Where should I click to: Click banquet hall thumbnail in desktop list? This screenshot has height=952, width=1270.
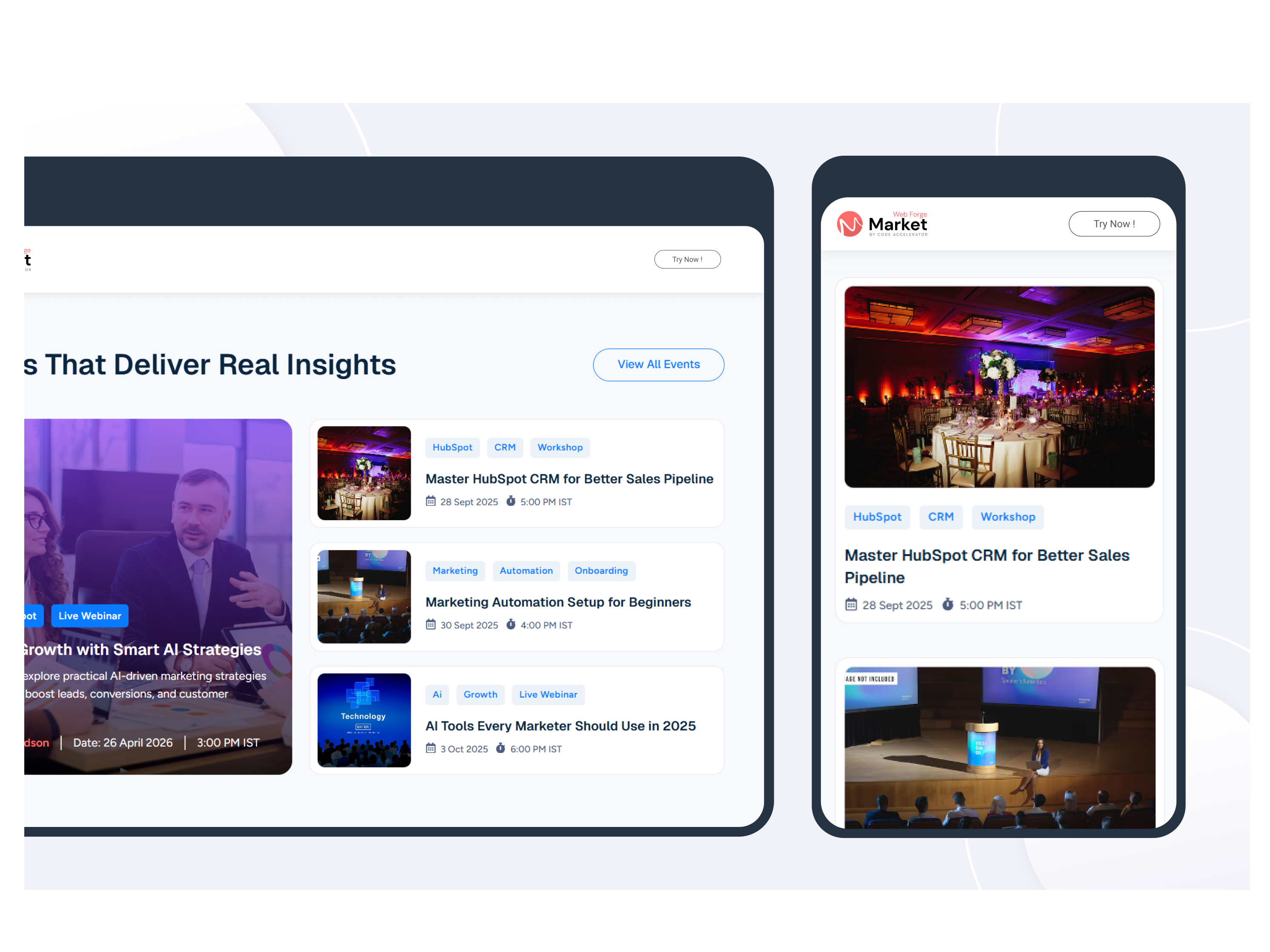[x=364, y=473]
